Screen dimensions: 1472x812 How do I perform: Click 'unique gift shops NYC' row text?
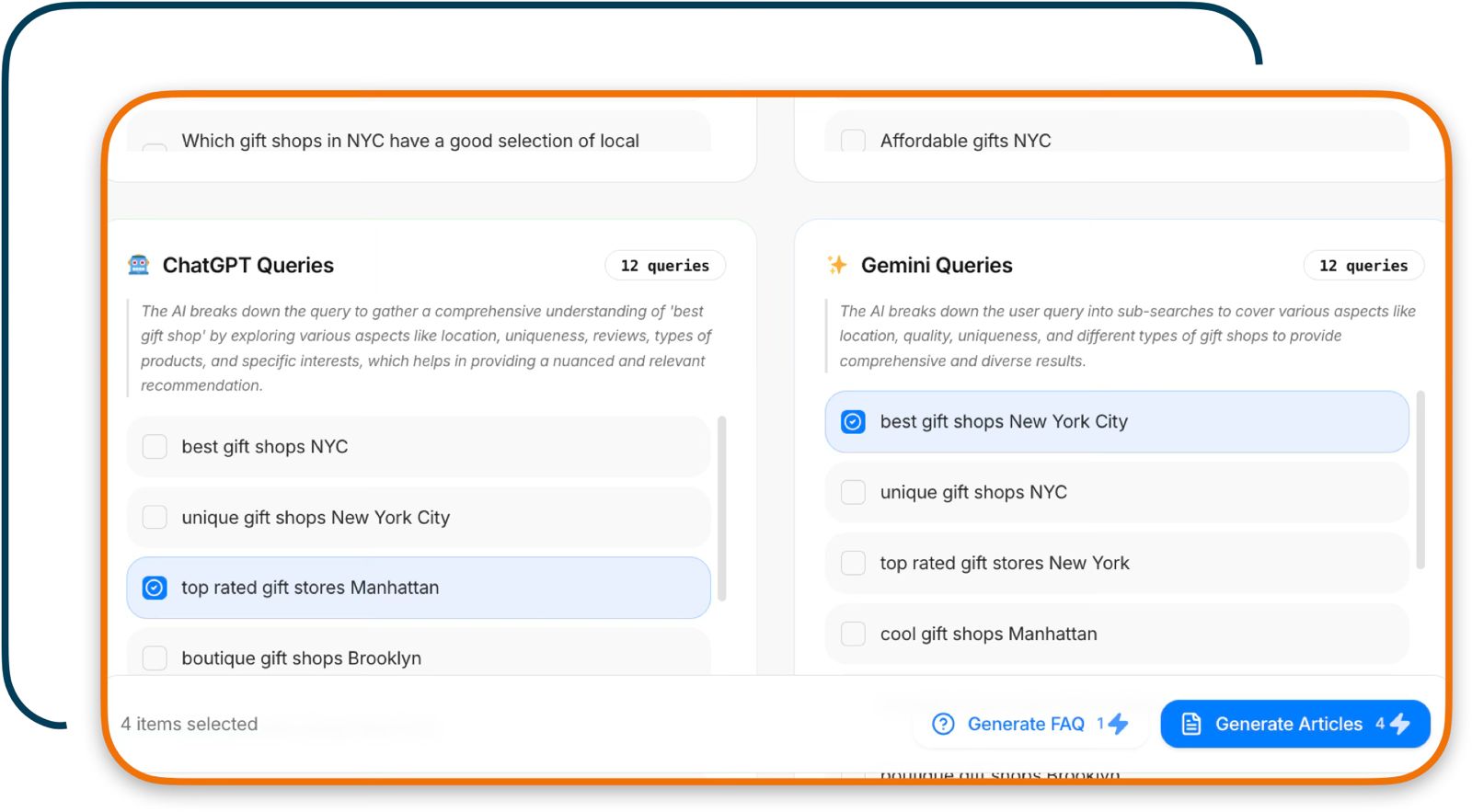coord(973,492)
